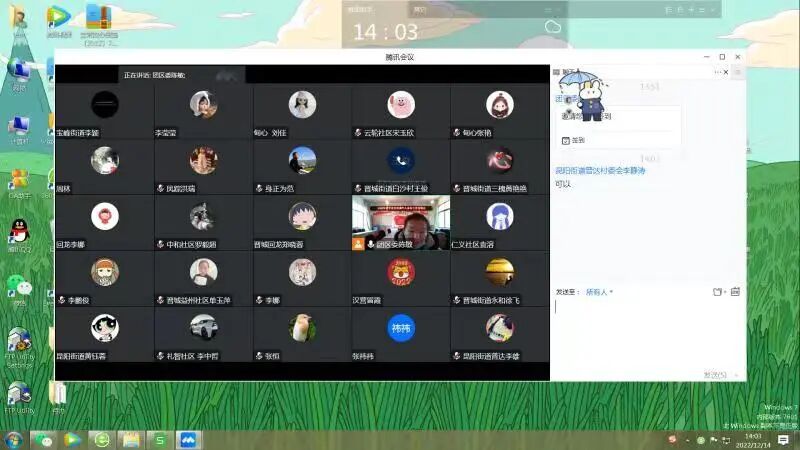Open WeChat from the taskbar
Viewport: 800px width, 450px height.
44,440
